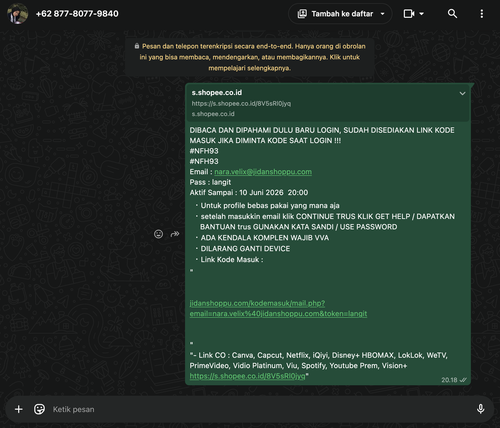
Task: Open the Shopee link at the message bottom
Action: (x=247, y=376)
